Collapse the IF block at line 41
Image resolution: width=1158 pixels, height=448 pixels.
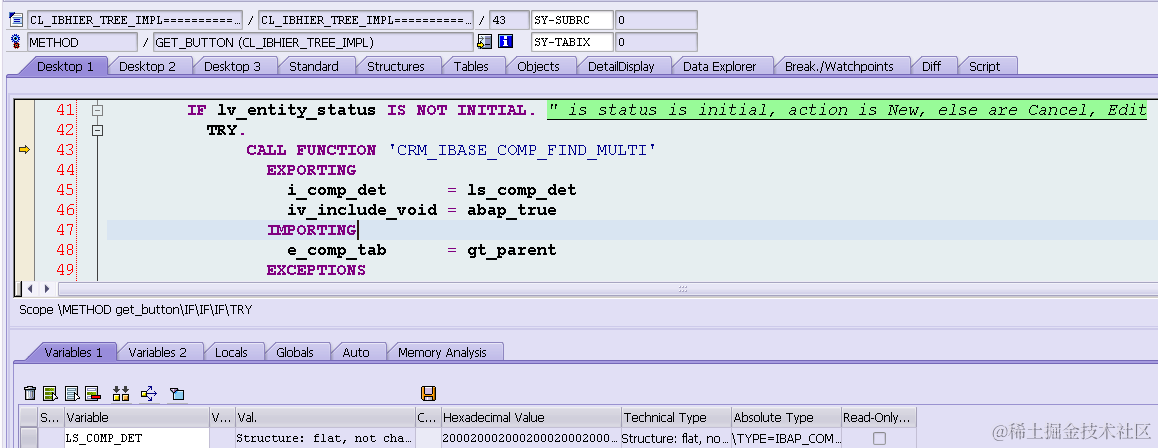tap(97, 111)
